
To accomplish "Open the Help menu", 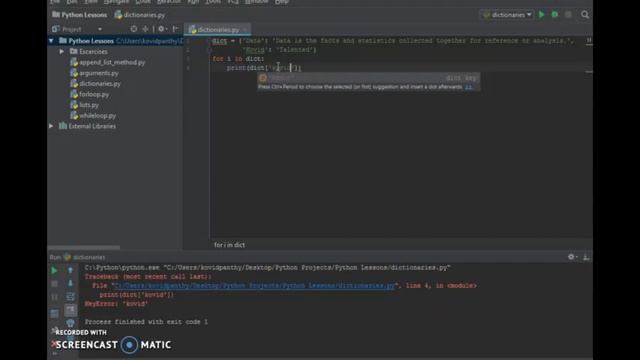I will 282,2.
